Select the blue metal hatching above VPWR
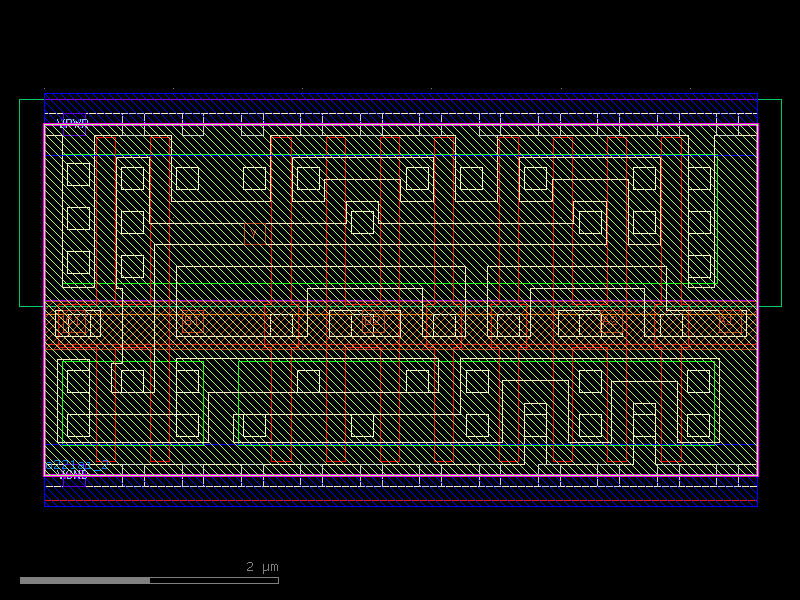This screenshot has width=800, height=600. pos(400,105)
